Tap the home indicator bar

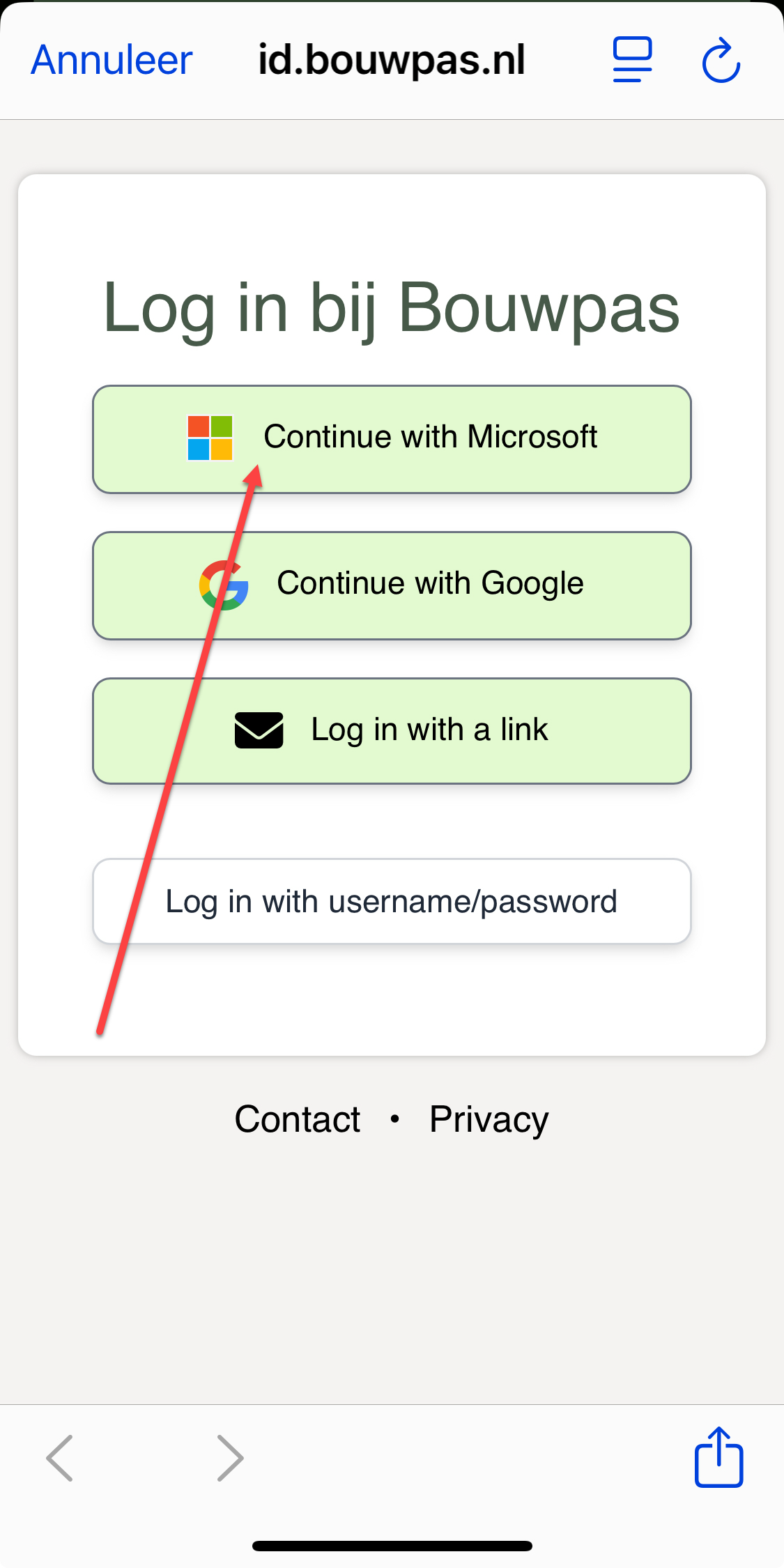[x=392, y=1546]
